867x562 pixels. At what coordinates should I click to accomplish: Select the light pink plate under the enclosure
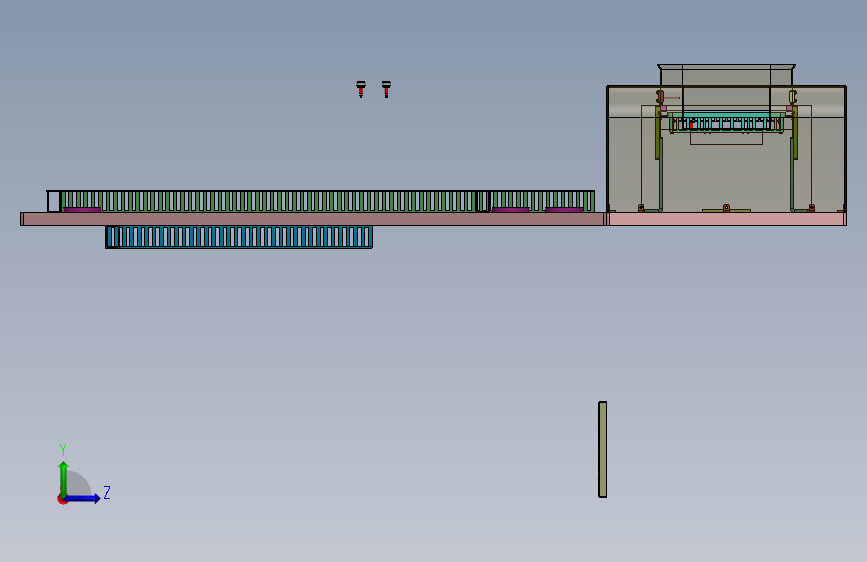pyautogui.click(x=727, y=219)
